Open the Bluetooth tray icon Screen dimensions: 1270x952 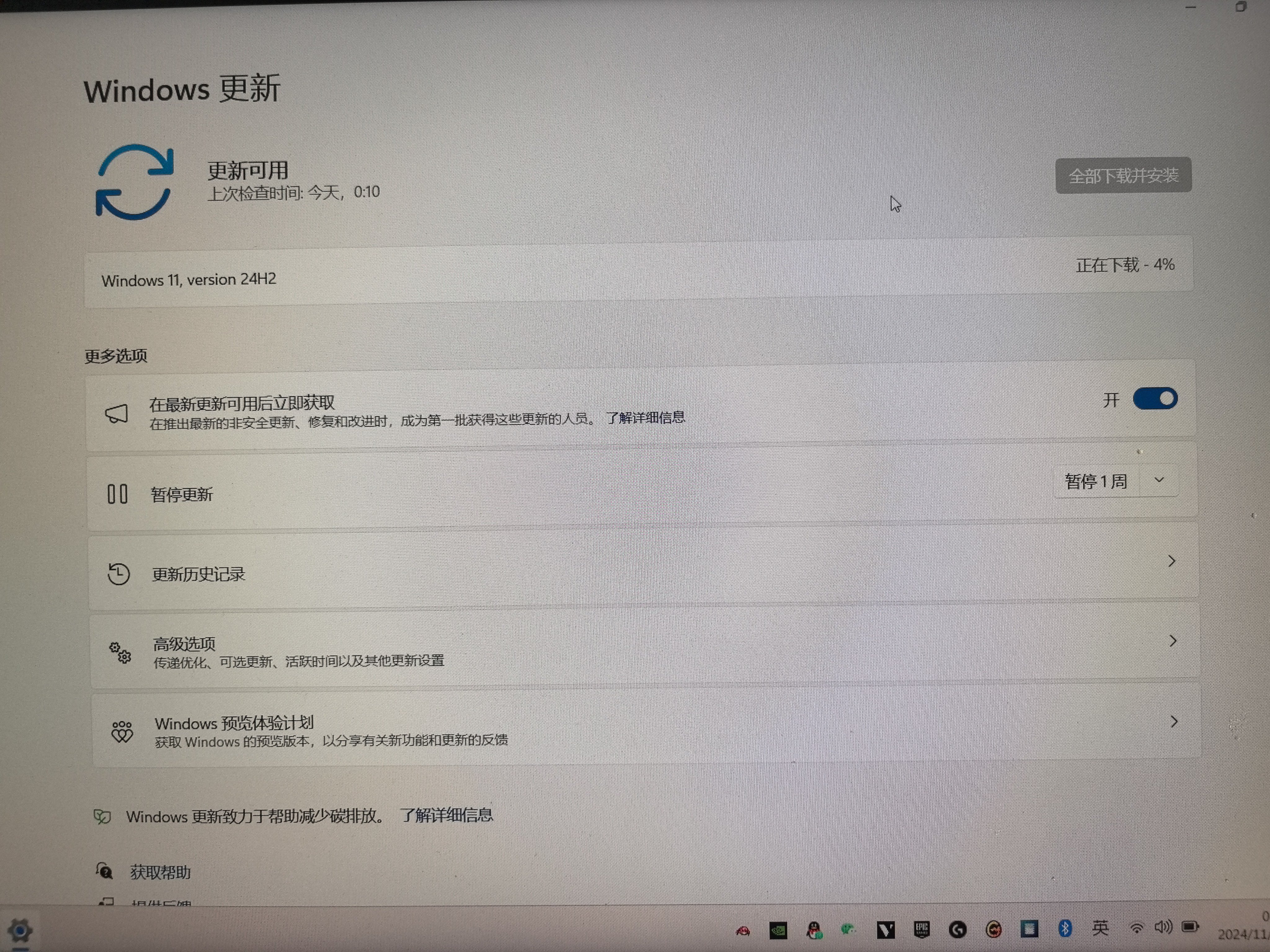pyautogui.click(x=1065, y=928)
